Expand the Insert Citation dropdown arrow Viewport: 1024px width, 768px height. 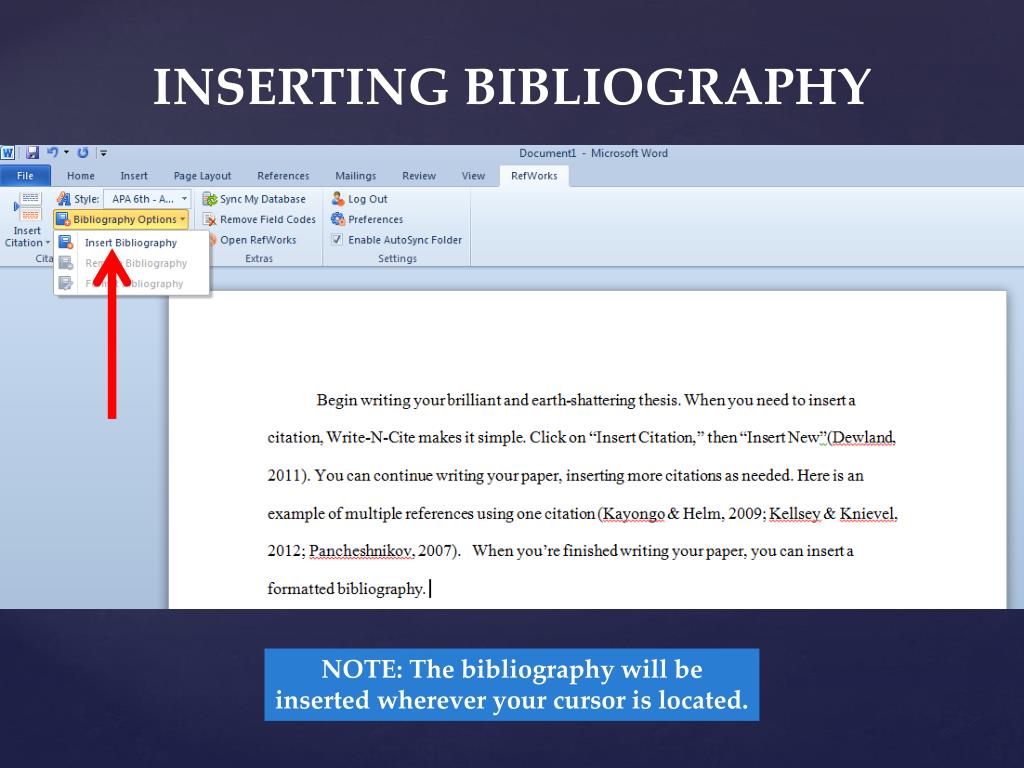point(48,243)
